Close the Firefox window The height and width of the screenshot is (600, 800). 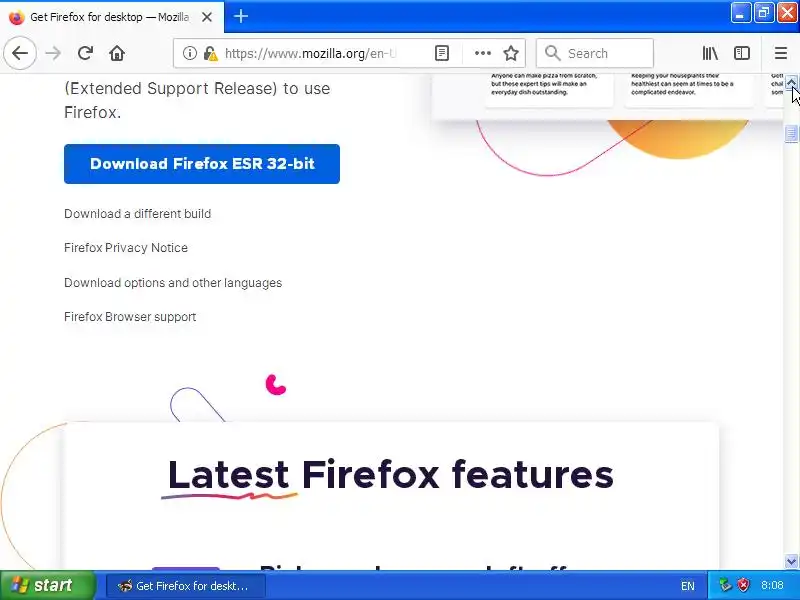(787, 13)
